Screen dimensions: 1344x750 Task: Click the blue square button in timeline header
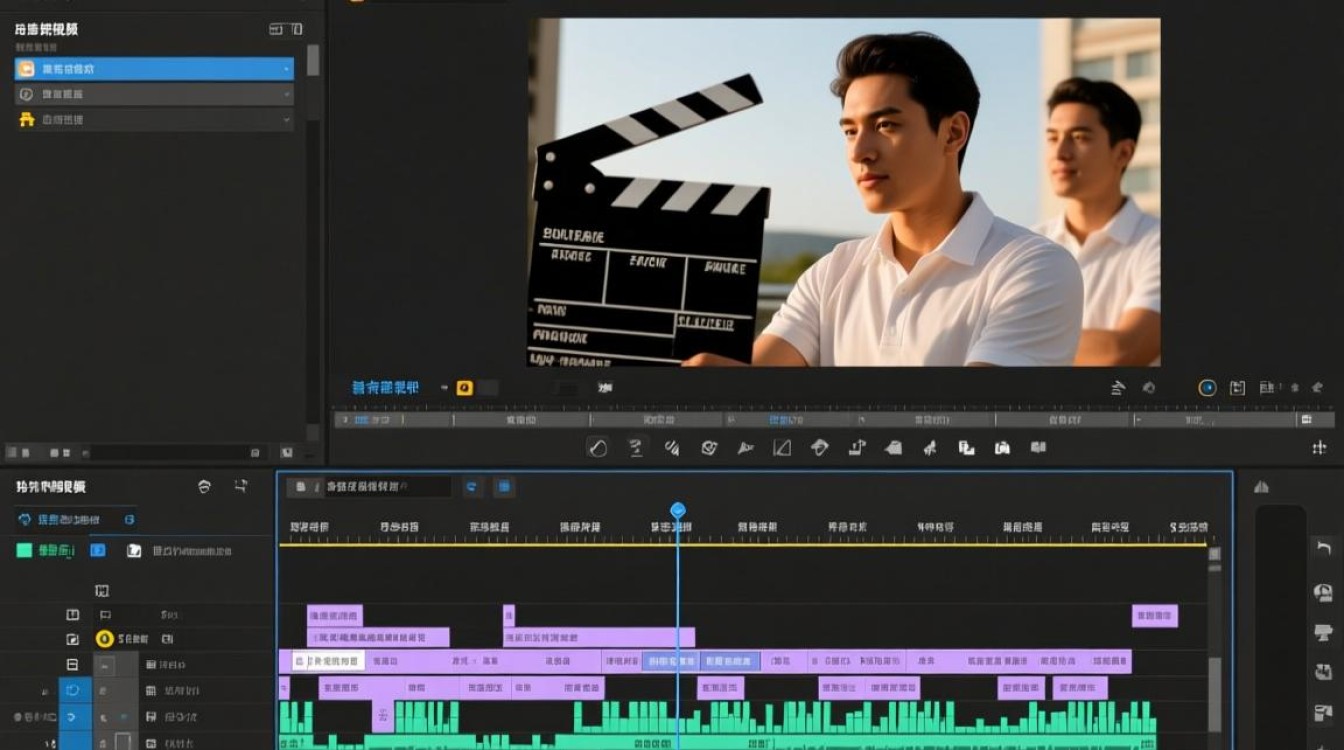point(505,487)
